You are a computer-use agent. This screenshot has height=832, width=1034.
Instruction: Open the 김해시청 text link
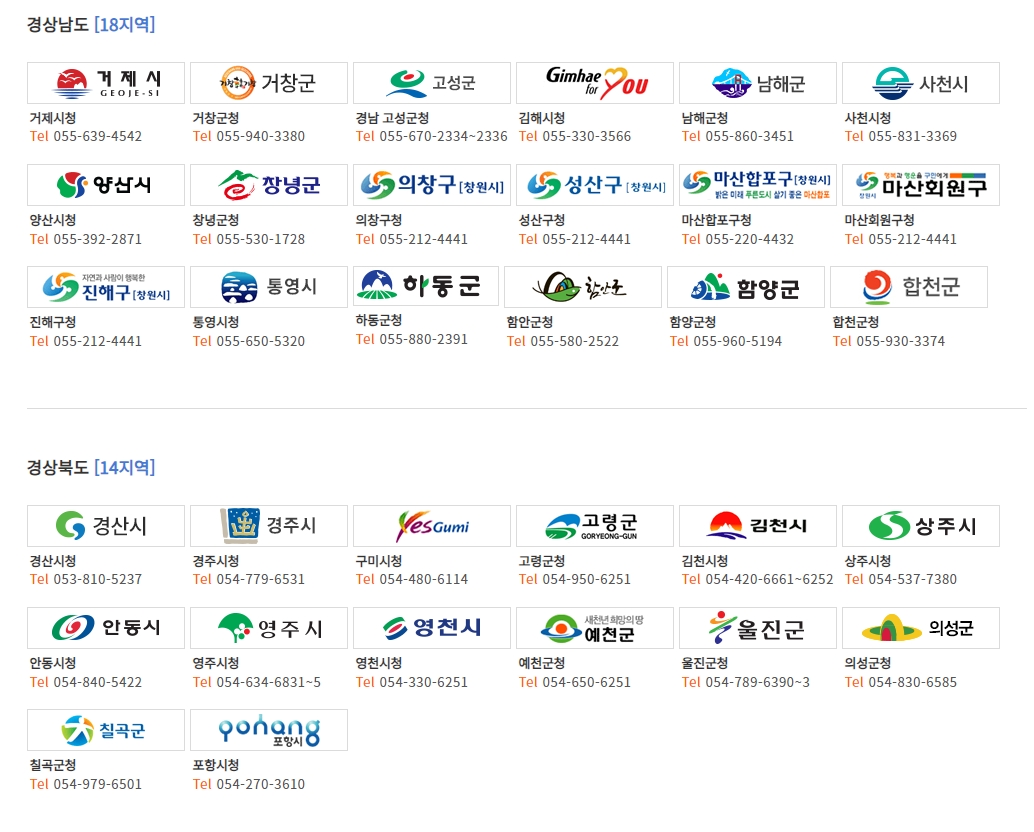point(542,118)
